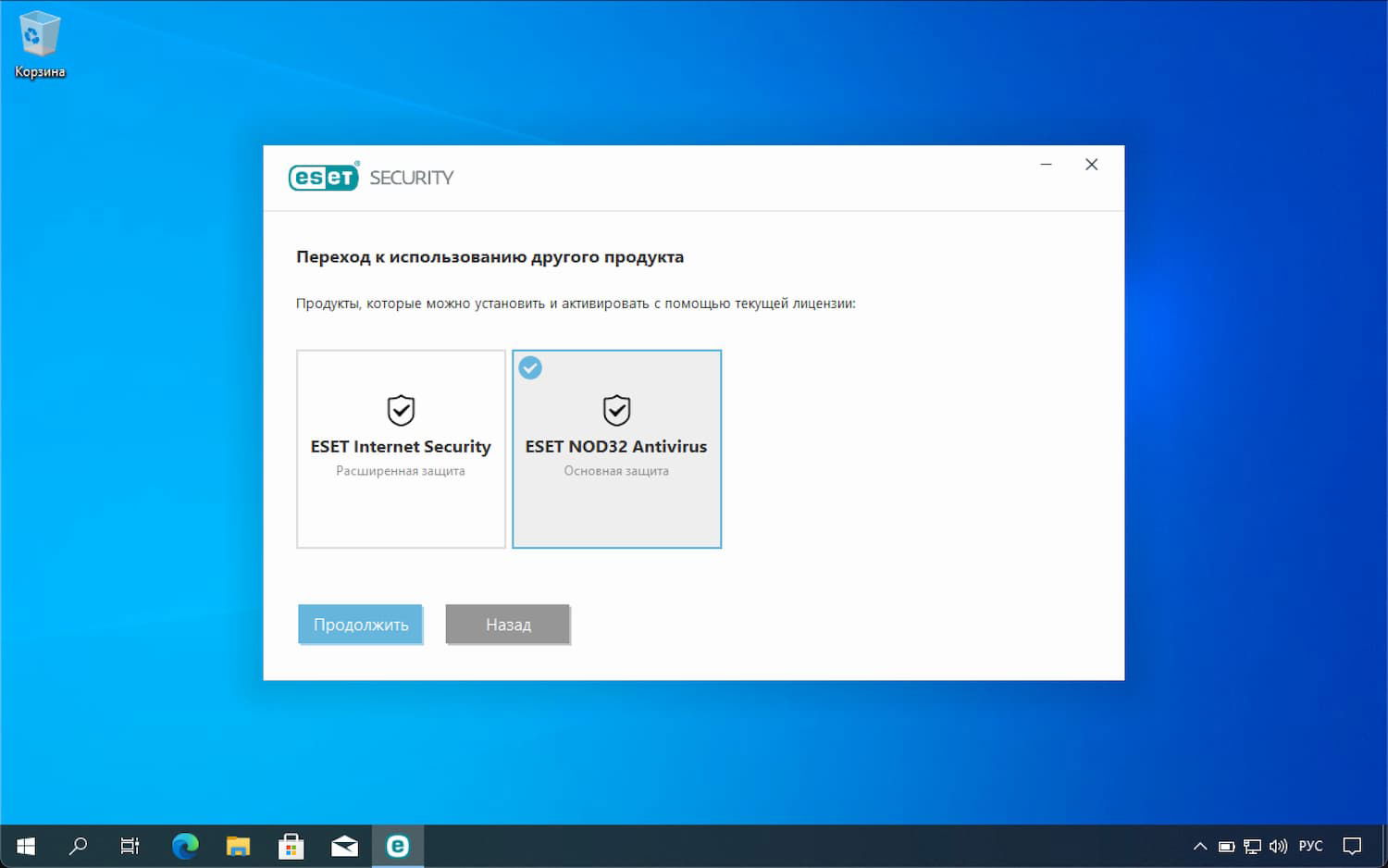
Task: Open the РУС language switcher menu
Action: click(x=1310, y=845)
